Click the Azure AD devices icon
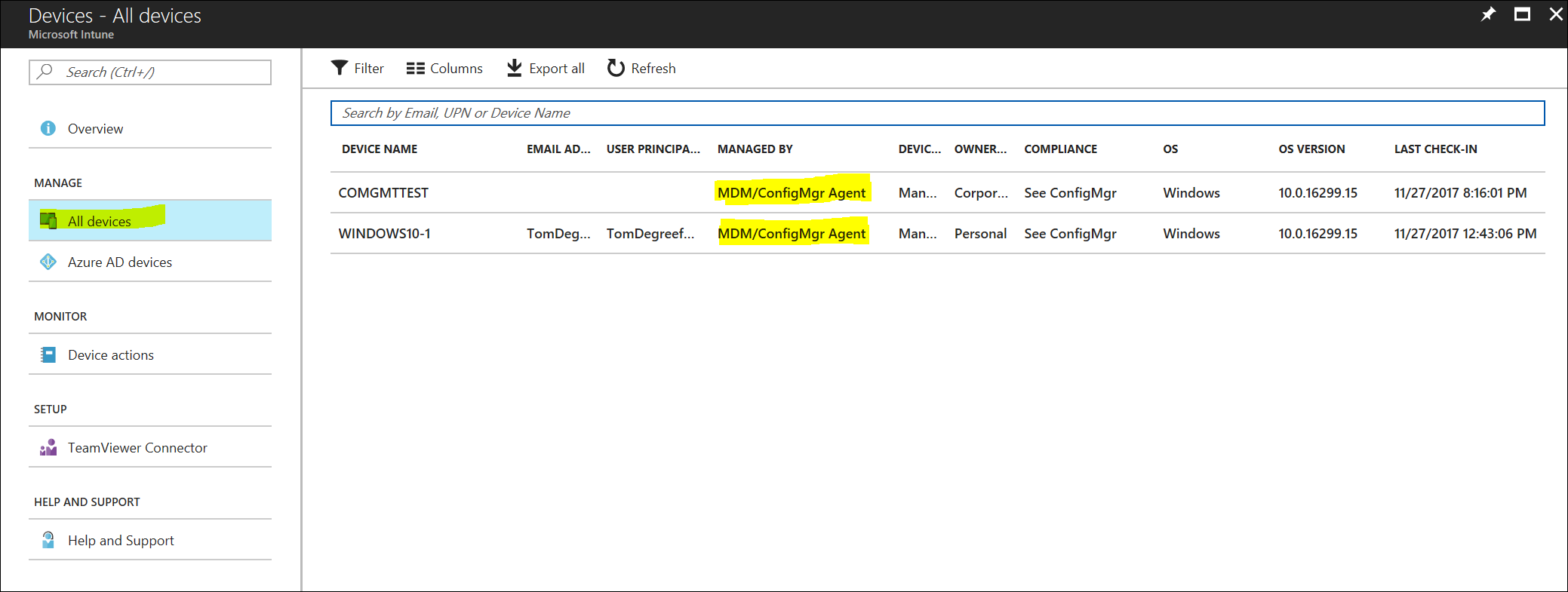The width and height of the screenshot is (1568, 592). point(48,262)
